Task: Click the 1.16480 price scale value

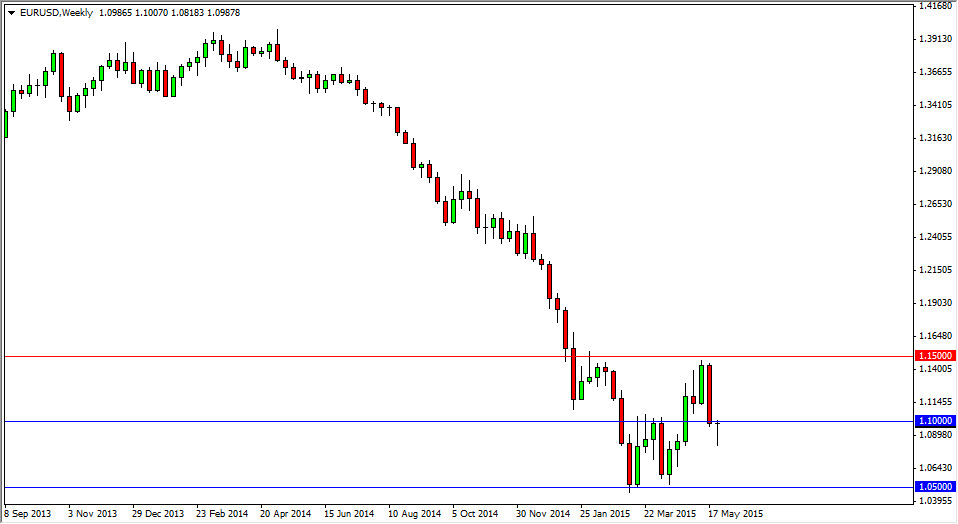Action: pyautogui.click(x=935, y=336)
